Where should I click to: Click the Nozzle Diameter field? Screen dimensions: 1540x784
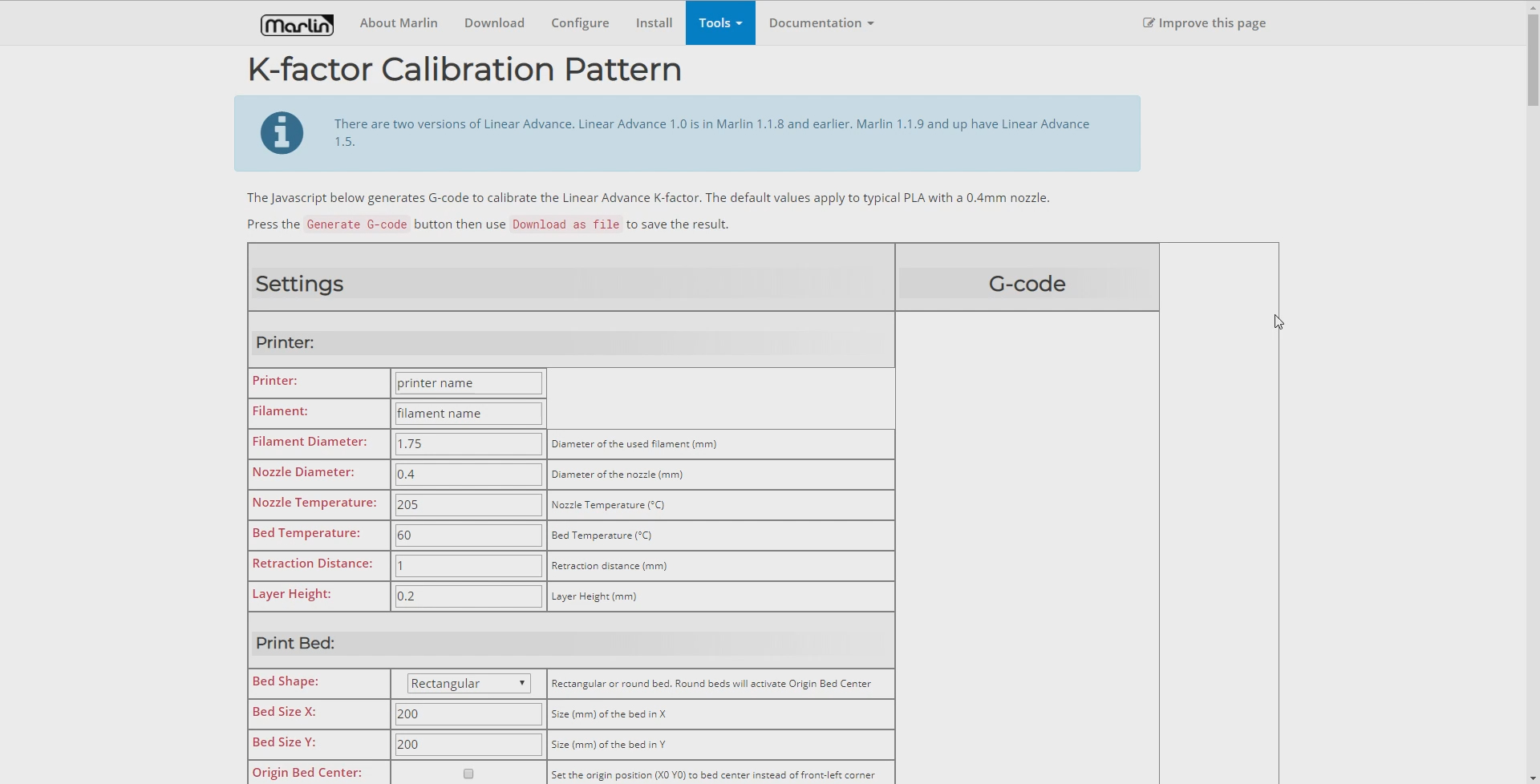point(468,475)
